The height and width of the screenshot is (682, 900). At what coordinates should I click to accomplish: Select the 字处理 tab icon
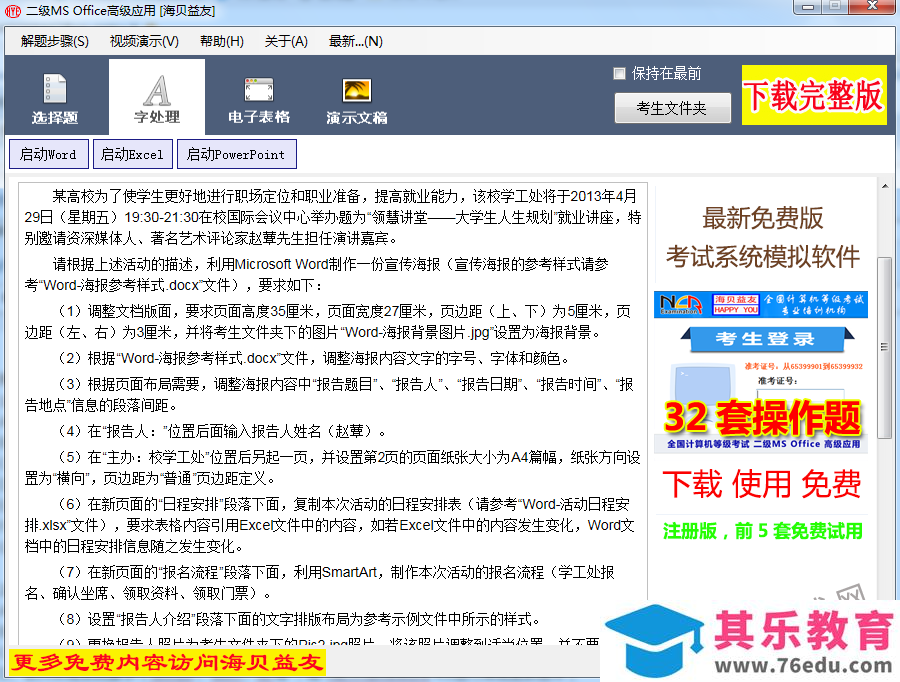click(x=157, y=98)
